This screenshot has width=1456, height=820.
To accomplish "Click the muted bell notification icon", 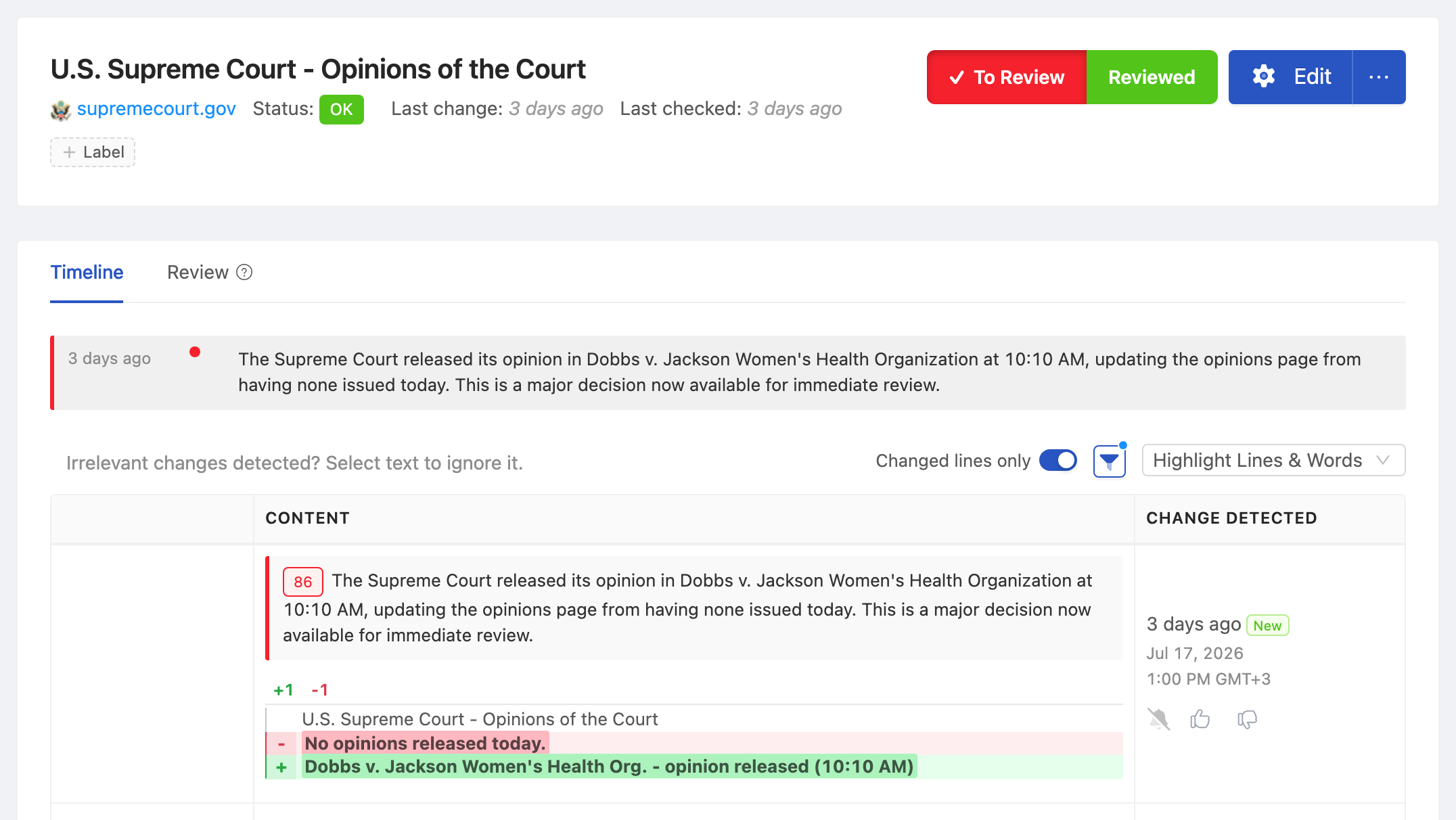I will (x=1158, y=719).
